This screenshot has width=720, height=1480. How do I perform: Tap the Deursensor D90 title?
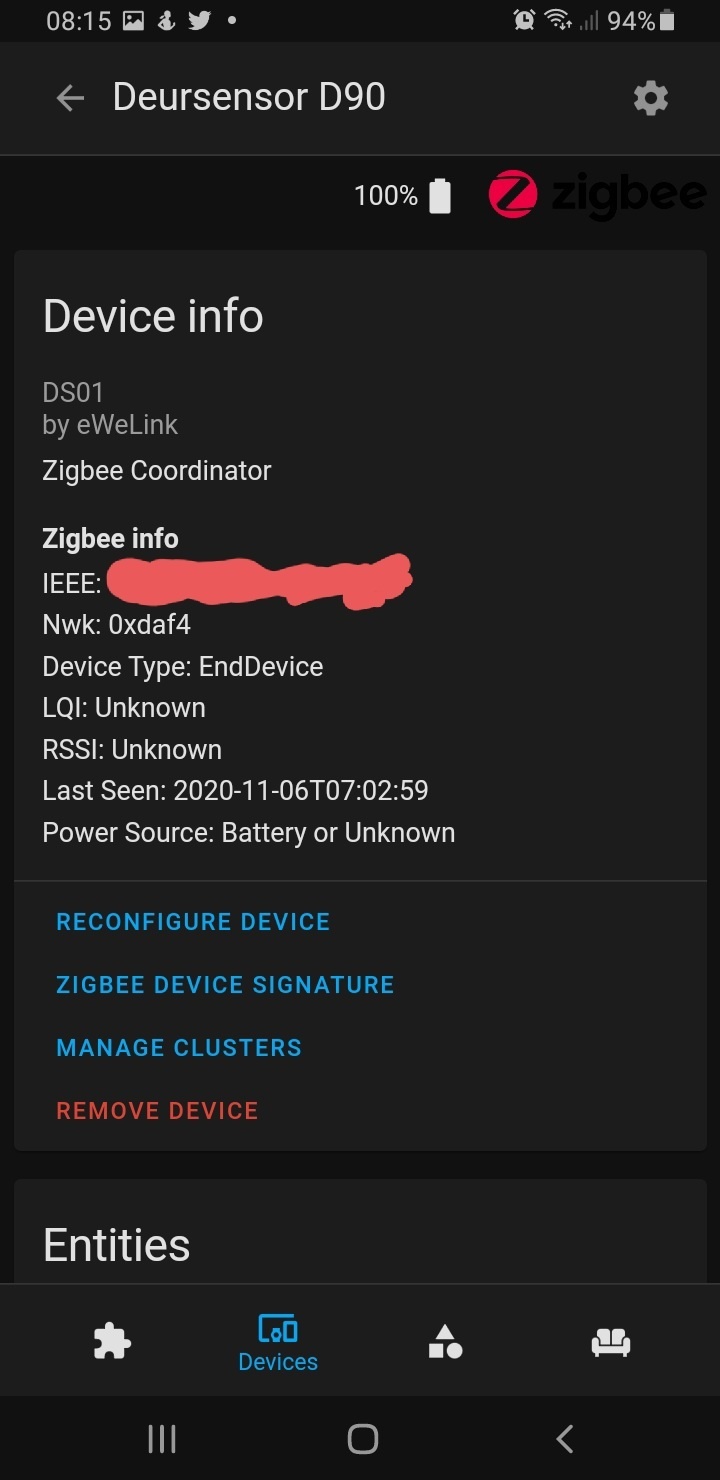[x=249, y=97]
